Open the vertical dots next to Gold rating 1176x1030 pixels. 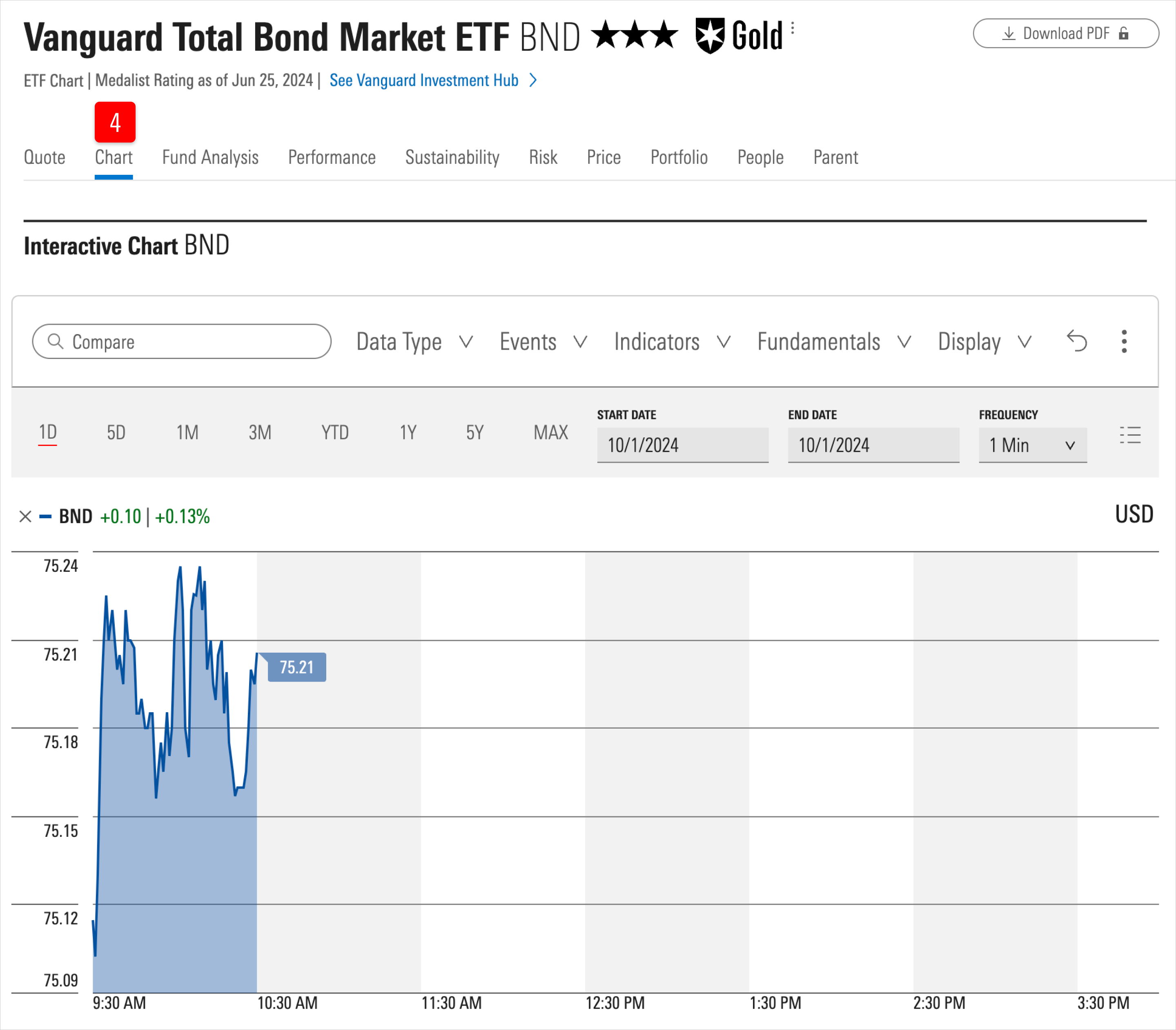point(793,28)
